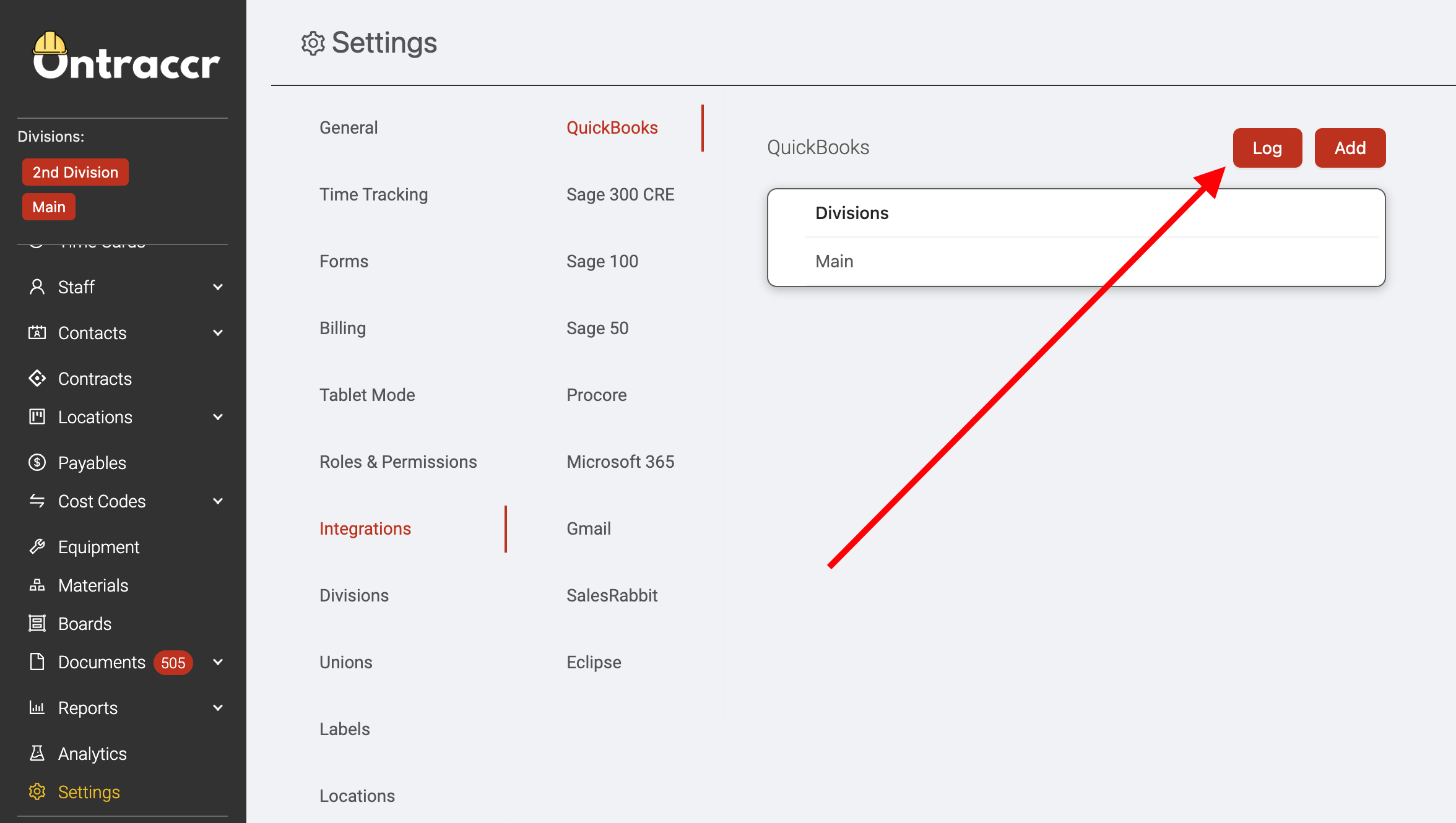Go to Reports in sidebar

88,707
